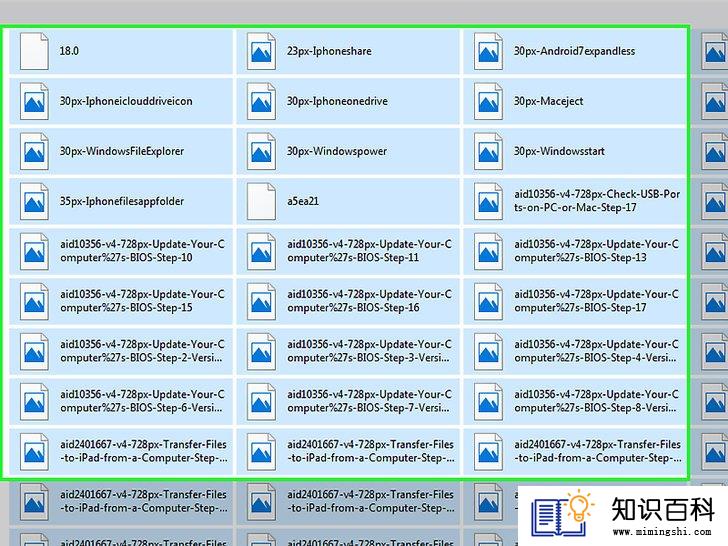The height and width of the screenshot is (546, 728).
Task: Select the file name ending BIOS-Step-4-Versi...
Action: (597, 351)
